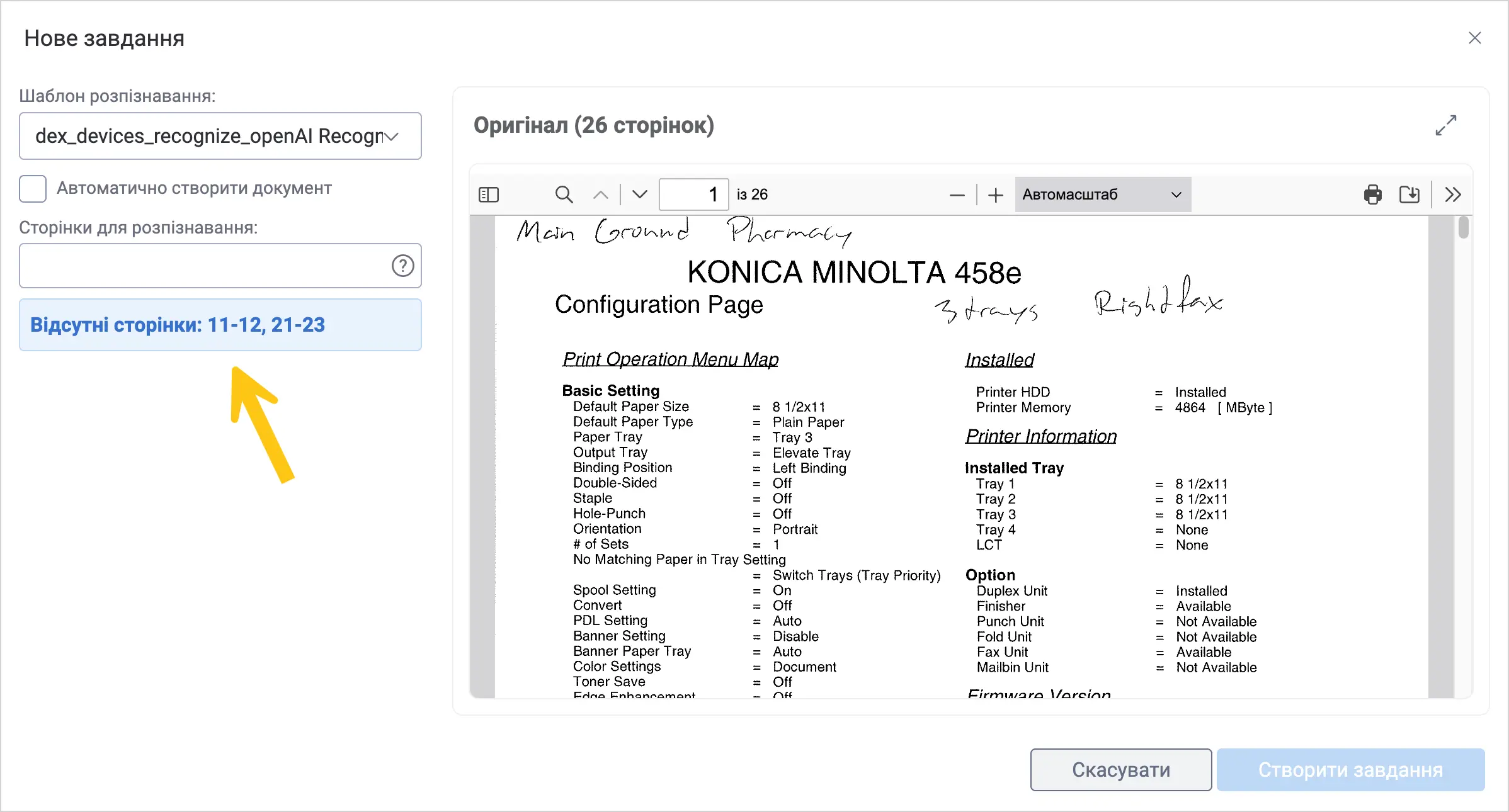Open the recognition template dropdown
1509x812 pixels.
[x=220, y=136]
